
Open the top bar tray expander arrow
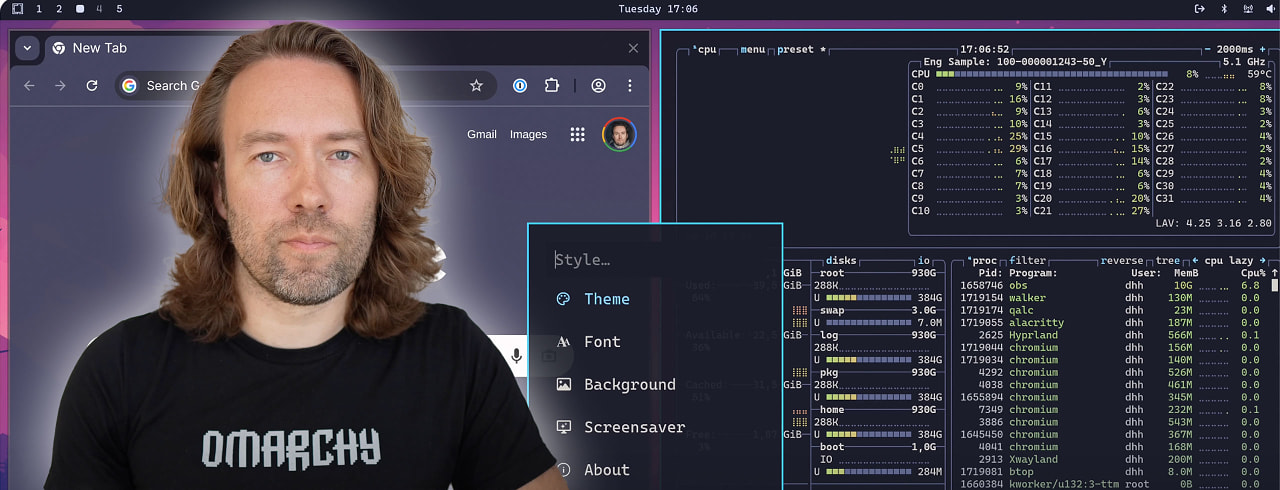[x=1199, y=9]
